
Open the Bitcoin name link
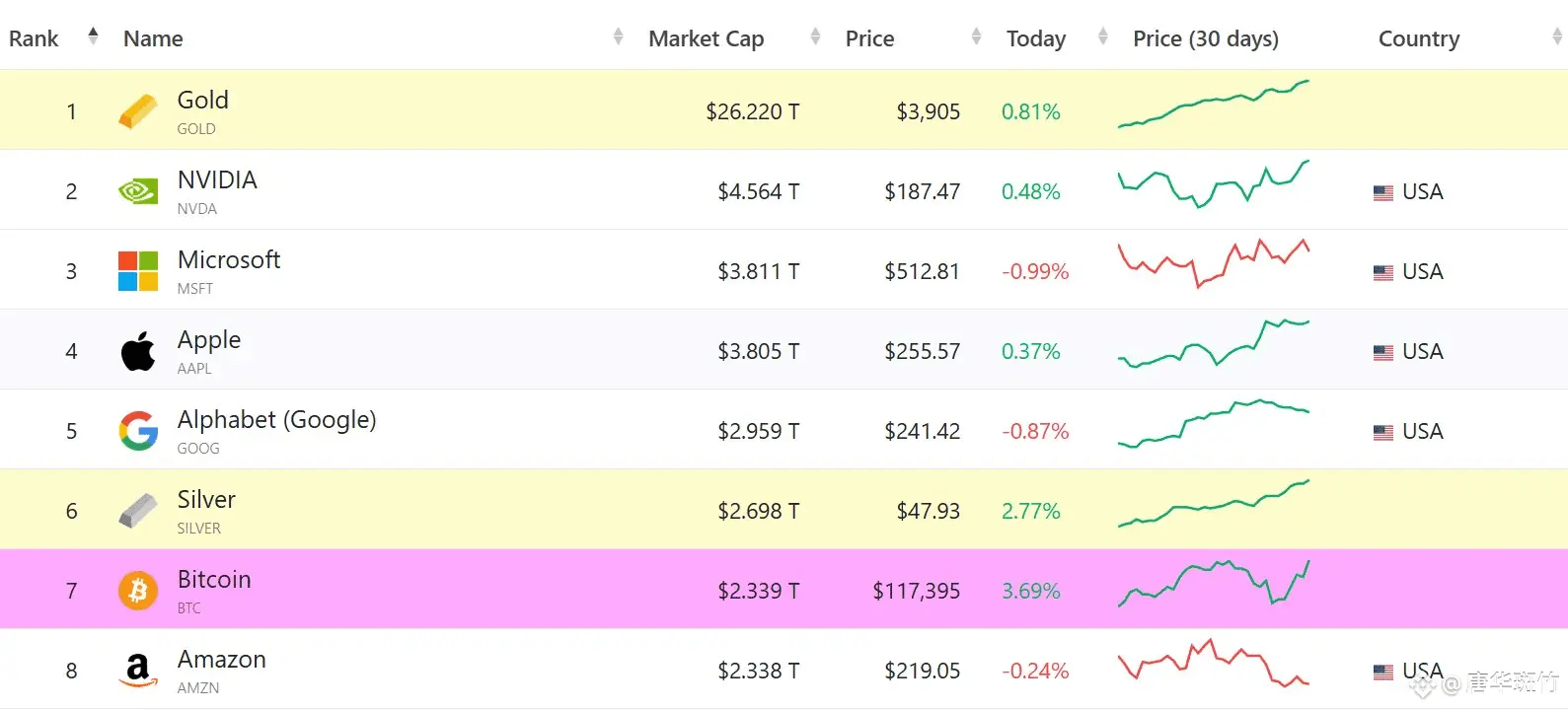pos(214,580)
